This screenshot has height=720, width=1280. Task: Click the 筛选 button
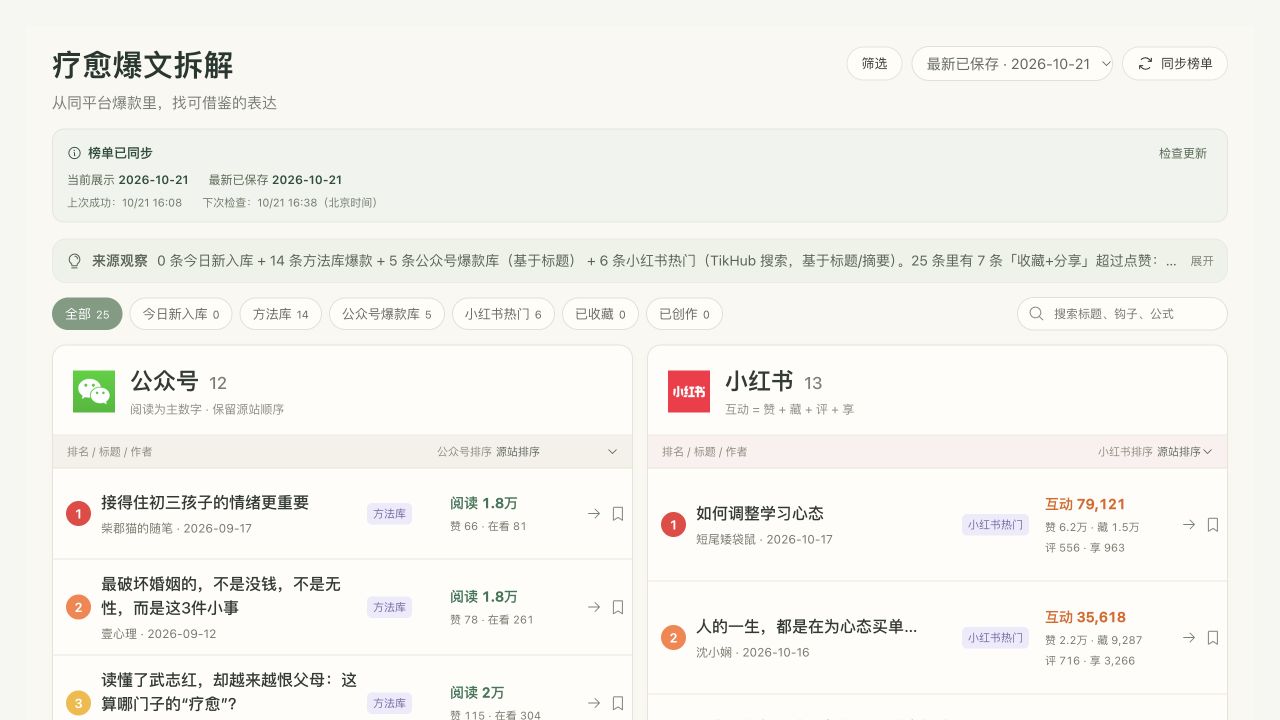coord(875,63)
